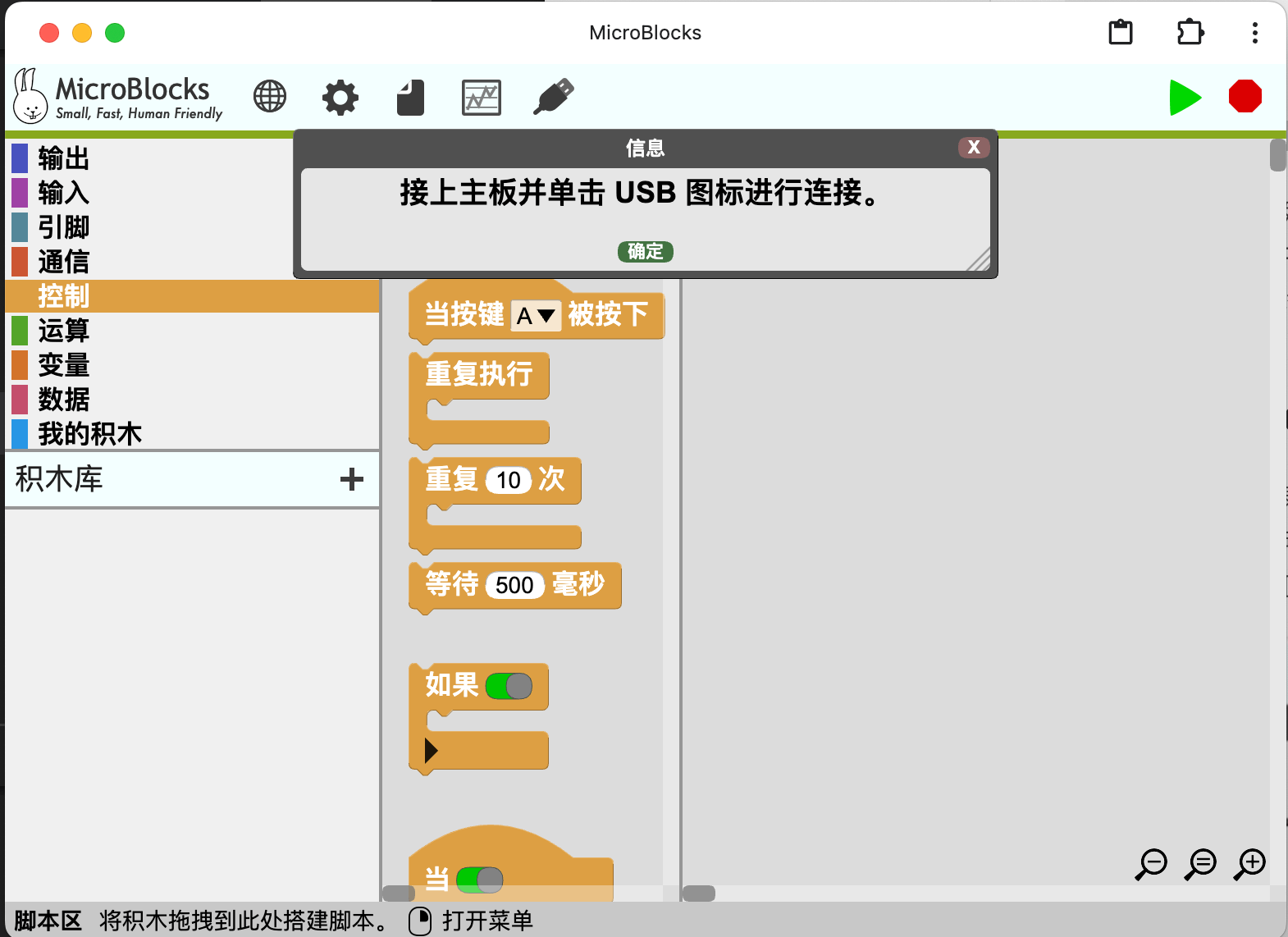Click the 重复执行 forever block
The width and height of the screenshot is (1288, 937).
point(479,374)
